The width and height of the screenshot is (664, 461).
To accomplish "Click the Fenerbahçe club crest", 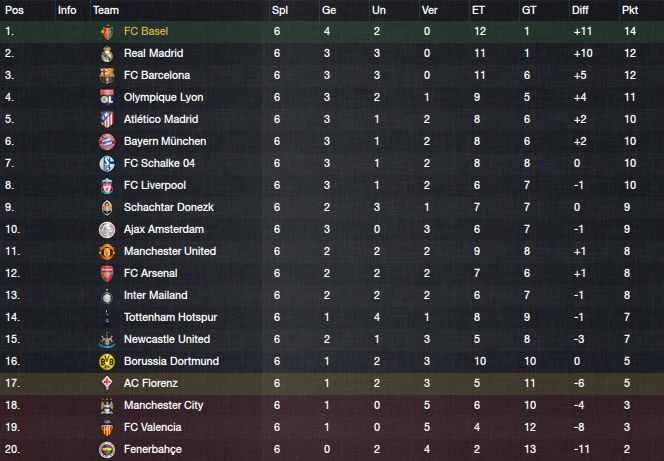I will click(x=107, y=450).
